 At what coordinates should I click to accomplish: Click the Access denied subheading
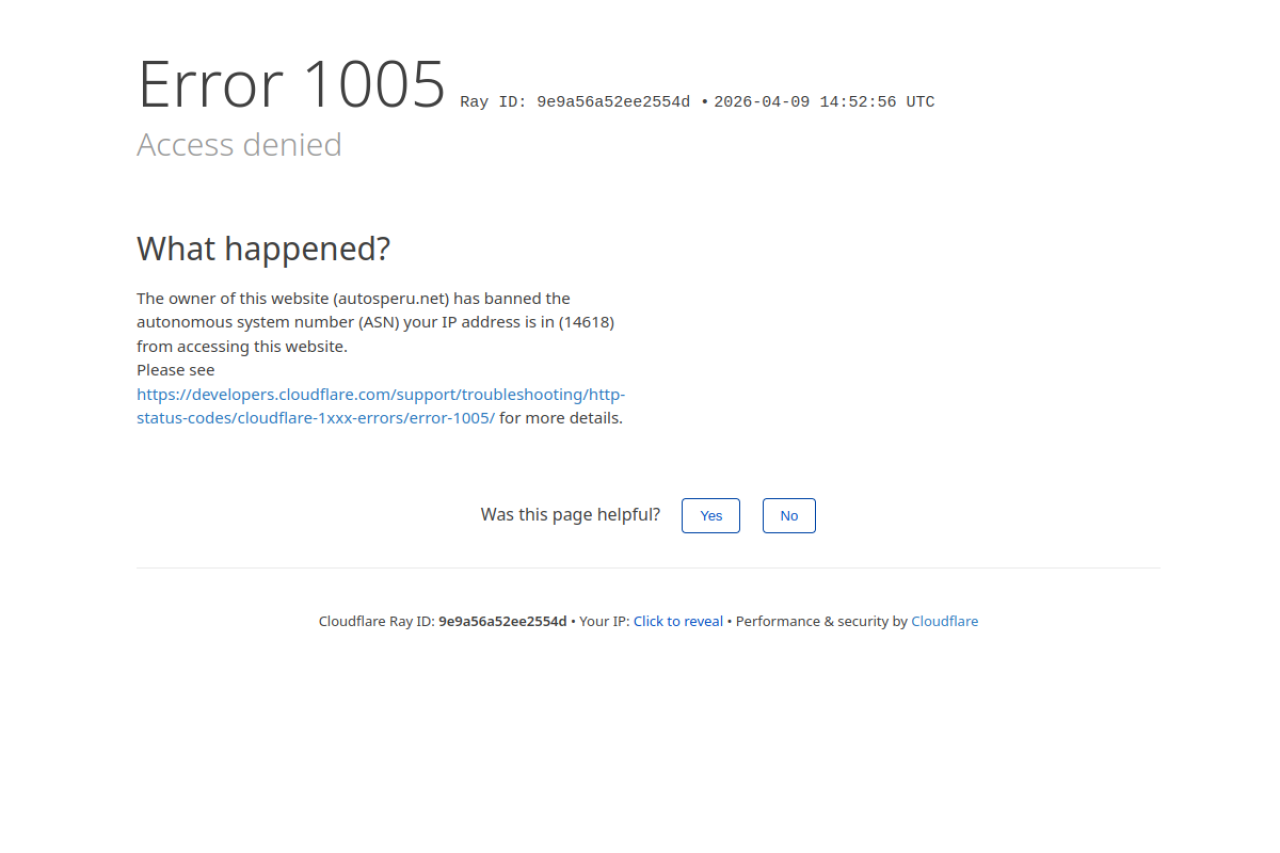coord(239,145)
